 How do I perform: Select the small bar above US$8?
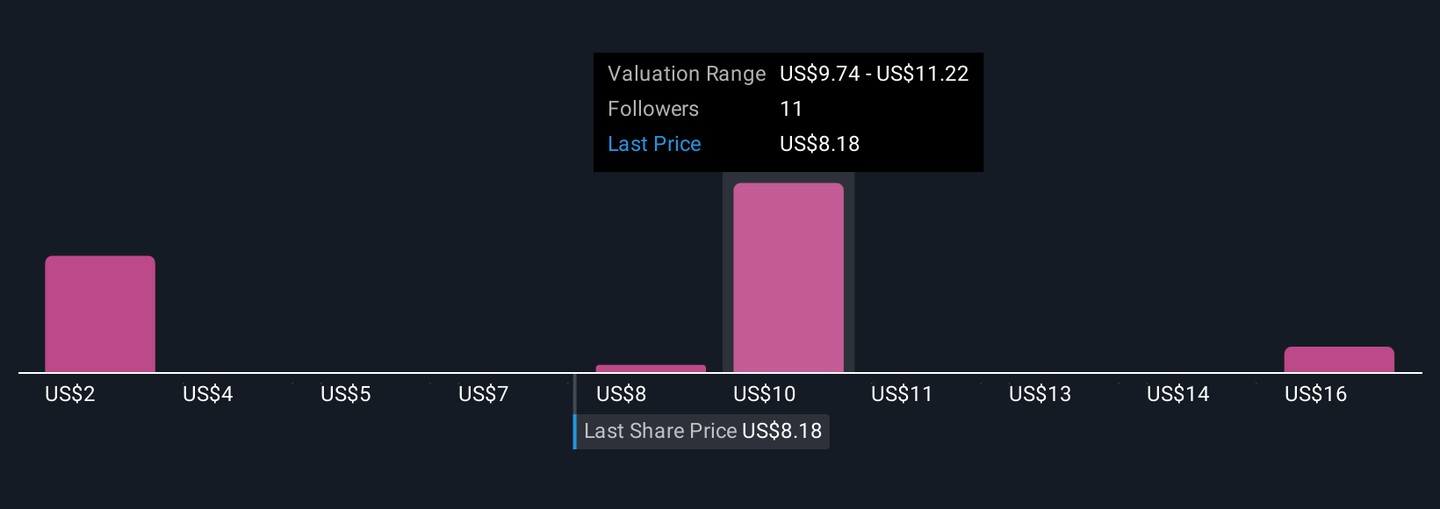click(650, 368)
